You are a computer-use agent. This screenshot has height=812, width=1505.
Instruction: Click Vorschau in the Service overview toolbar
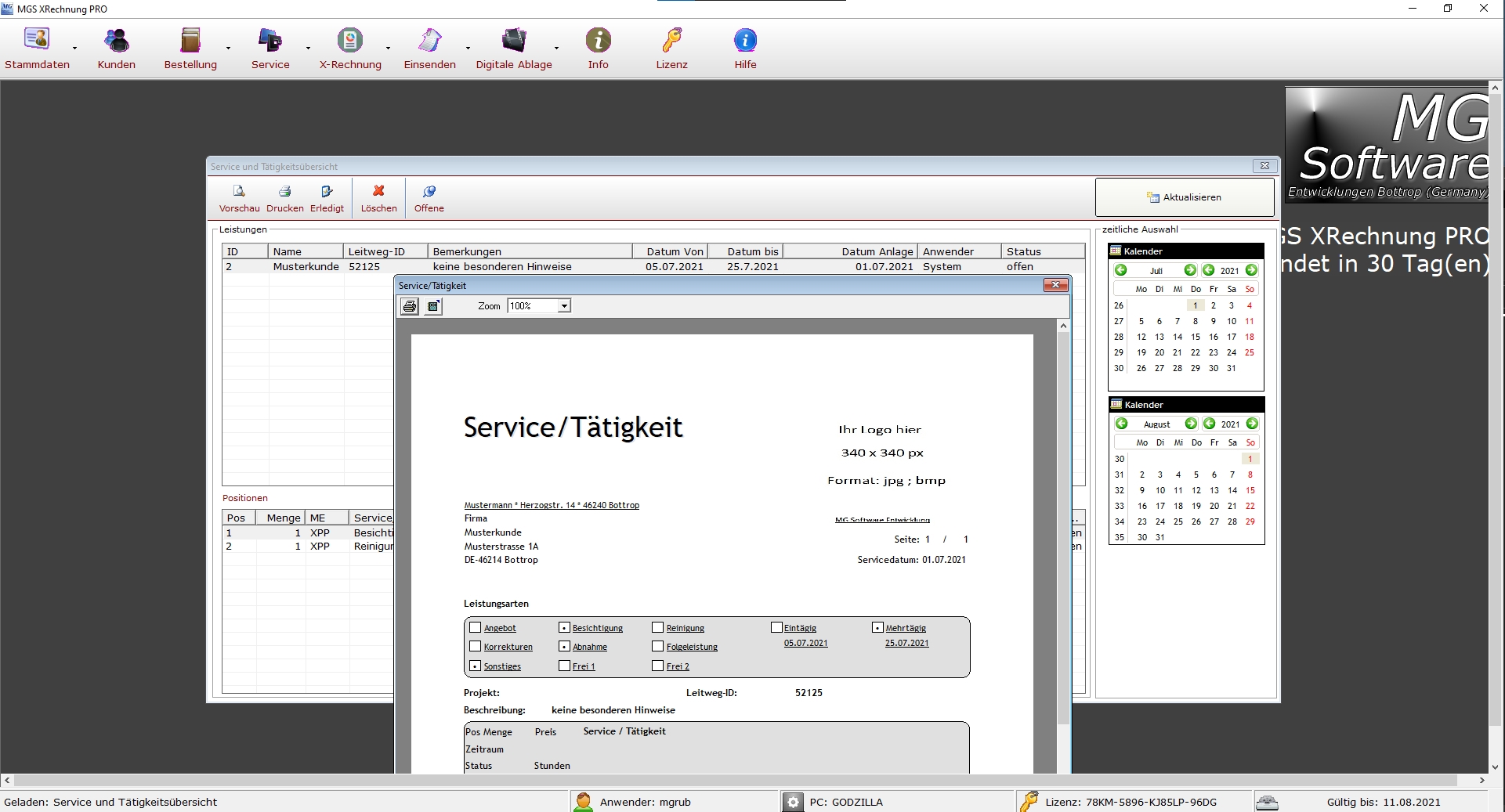(x=239, y=199)
